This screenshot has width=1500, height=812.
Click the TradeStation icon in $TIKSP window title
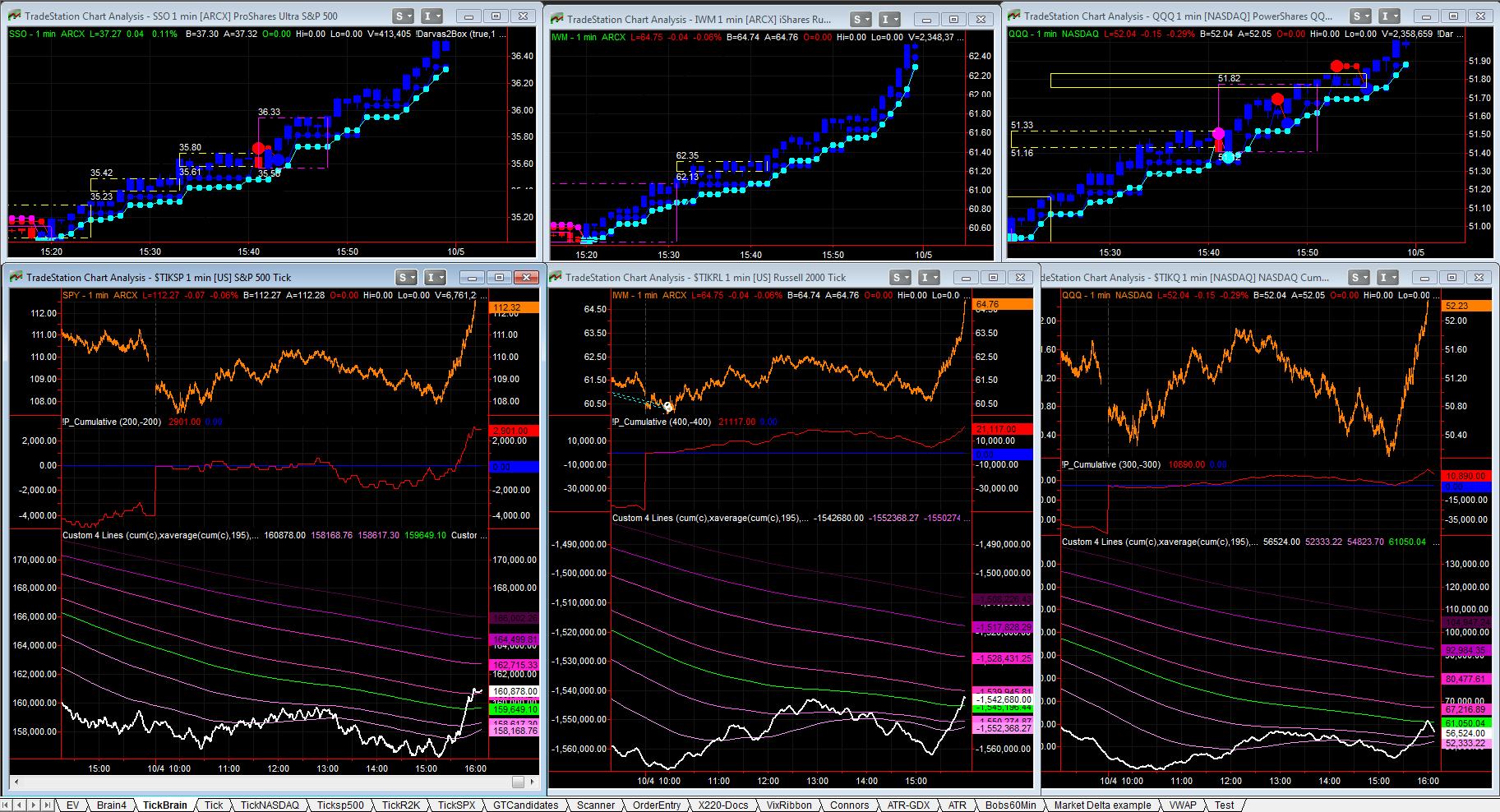coord(17,278)
